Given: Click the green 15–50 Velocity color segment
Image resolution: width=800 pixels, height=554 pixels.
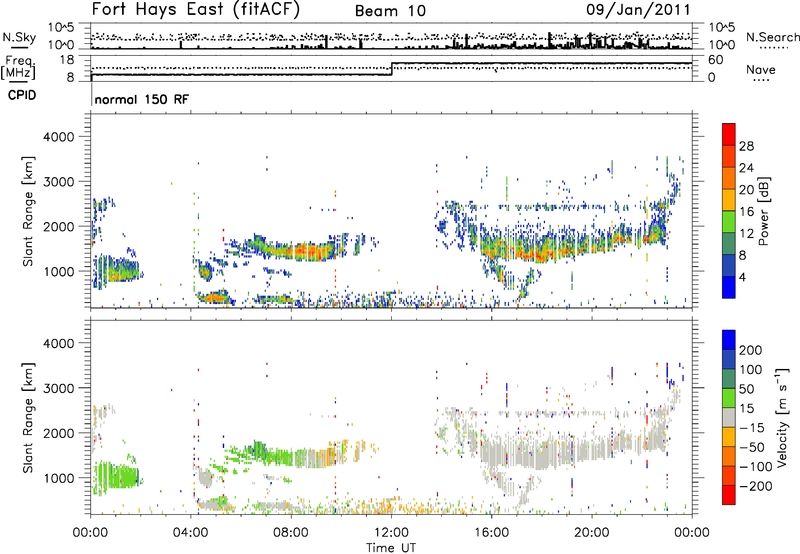Looking at the screenshot, I should (729, 398).
